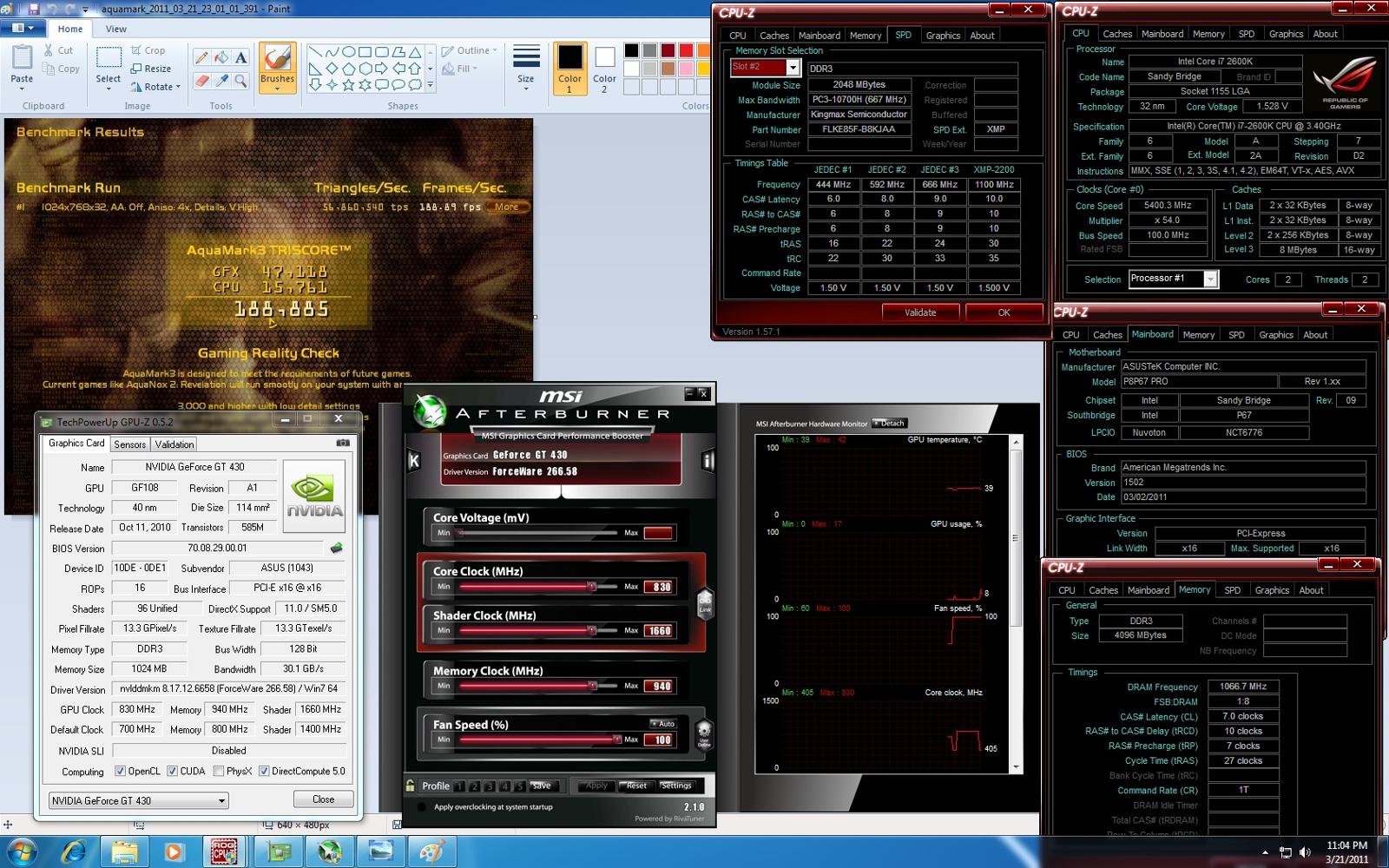Click the volume speaker tray icon
This screenshot has height=868, width=1389.
1305,852
